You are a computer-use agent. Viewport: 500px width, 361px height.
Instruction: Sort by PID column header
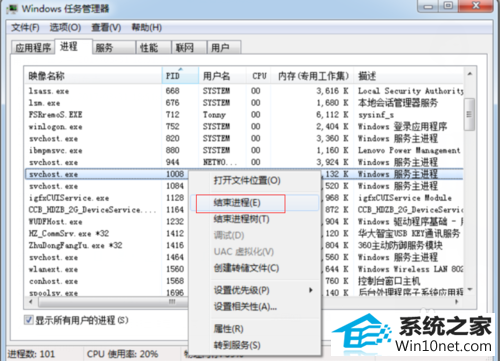tap(180, 76)
